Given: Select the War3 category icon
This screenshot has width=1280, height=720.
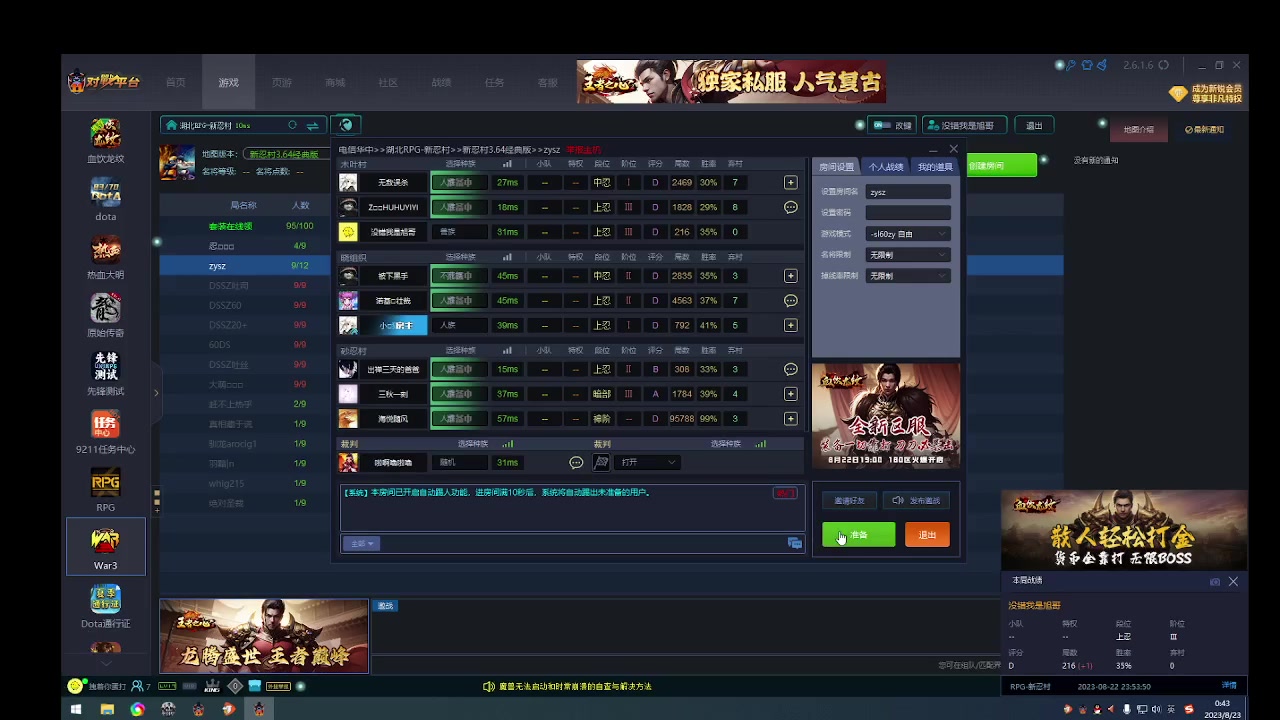Looking at the screenshot, I should point(105,547).
